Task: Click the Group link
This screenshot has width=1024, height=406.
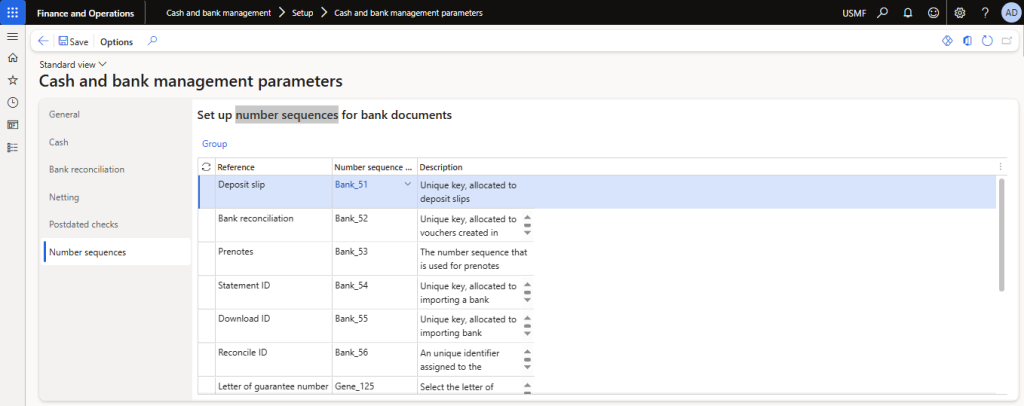Action: 214,144
